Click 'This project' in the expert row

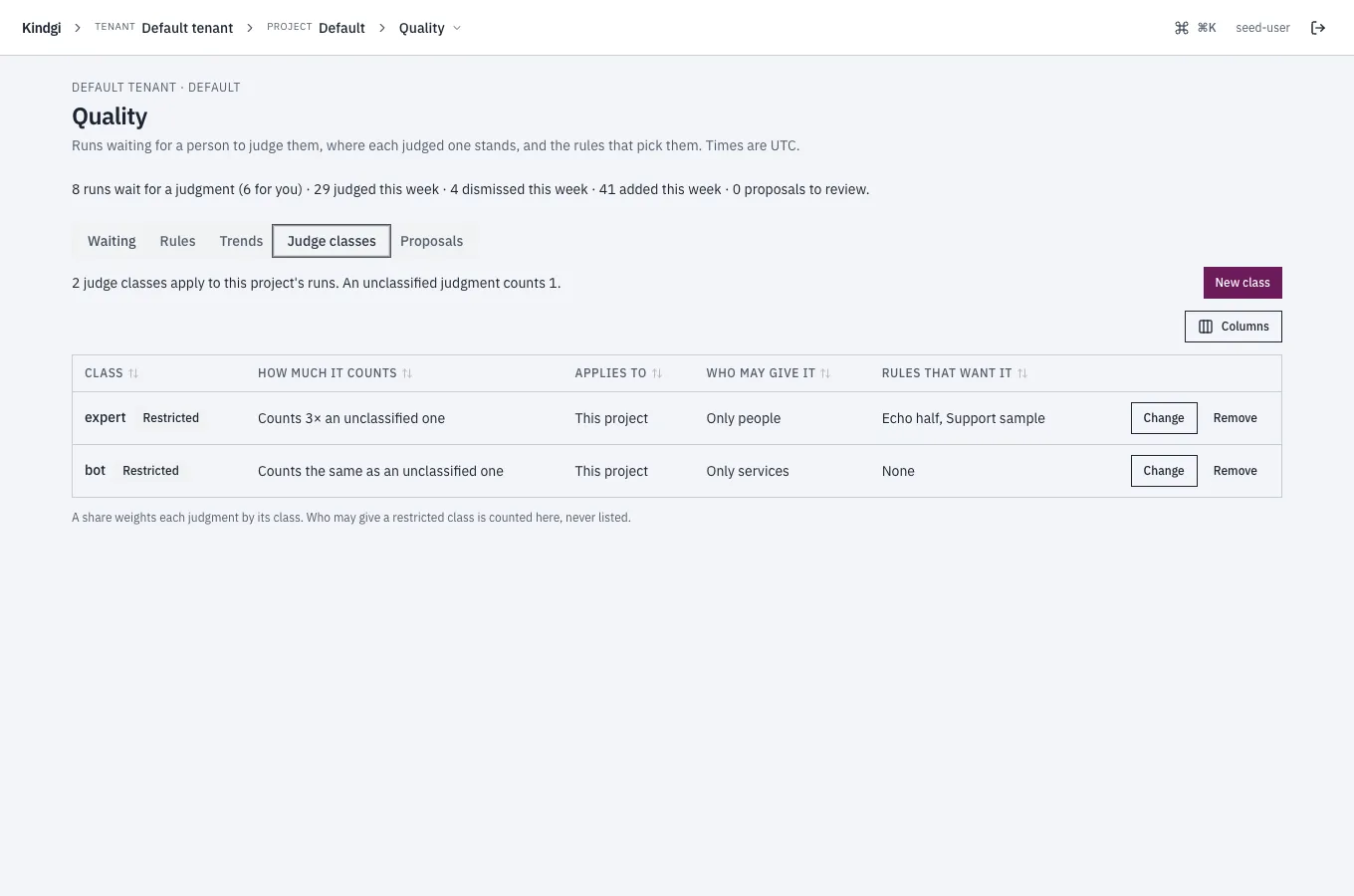click(611, 418)
